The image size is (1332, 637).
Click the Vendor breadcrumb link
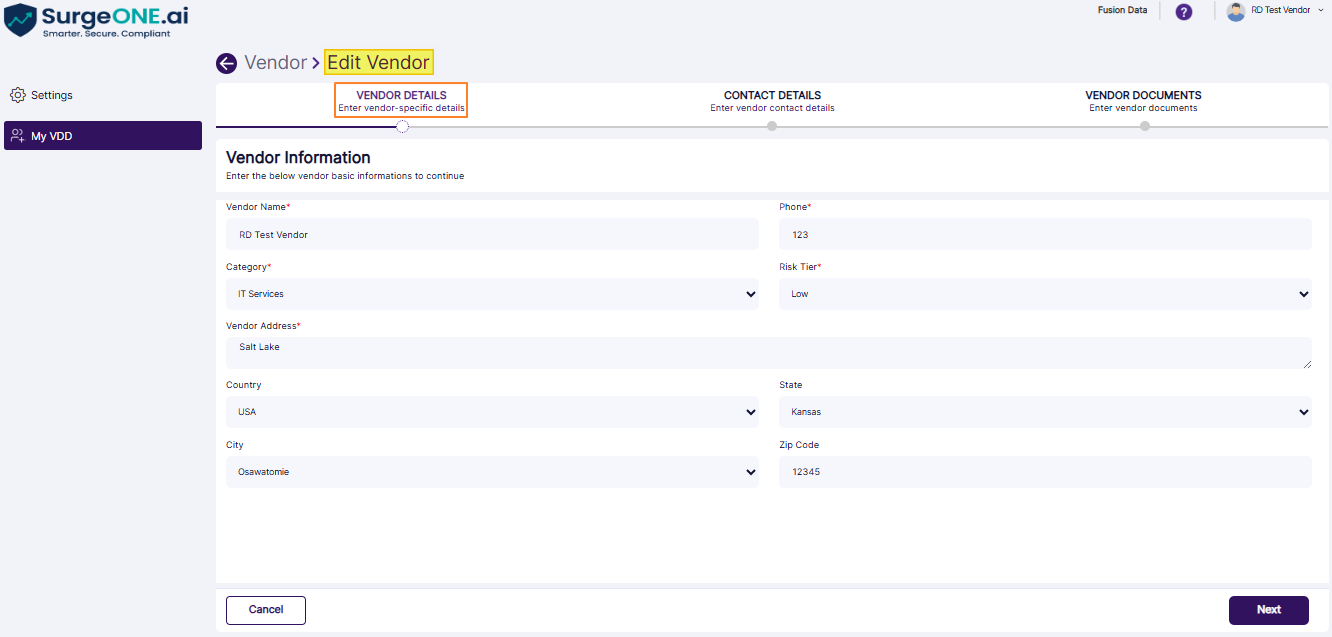point(276,63)
